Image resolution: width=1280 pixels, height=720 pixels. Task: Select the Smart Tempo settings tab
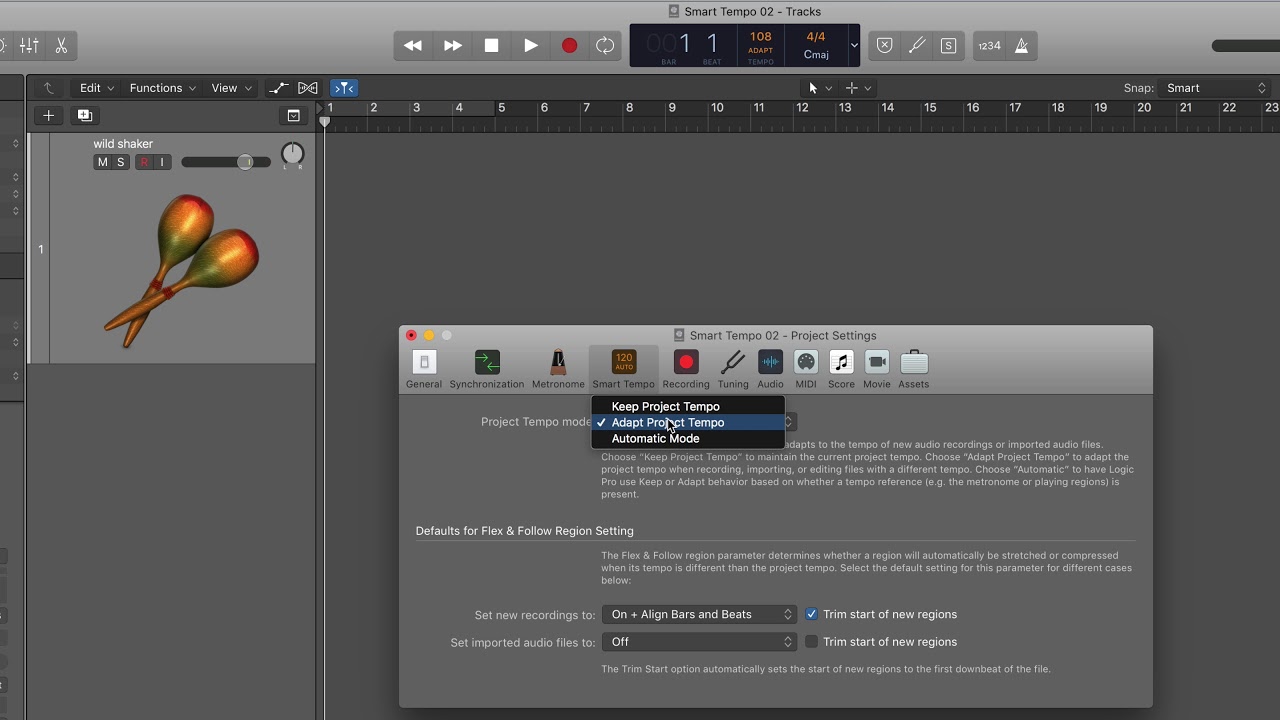tap(623, 369)
